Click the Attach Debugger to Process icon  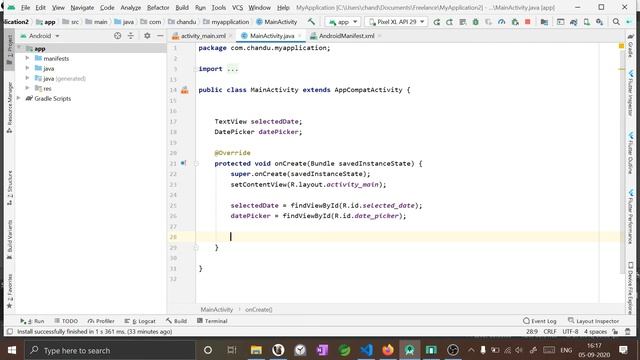point(515,22)
